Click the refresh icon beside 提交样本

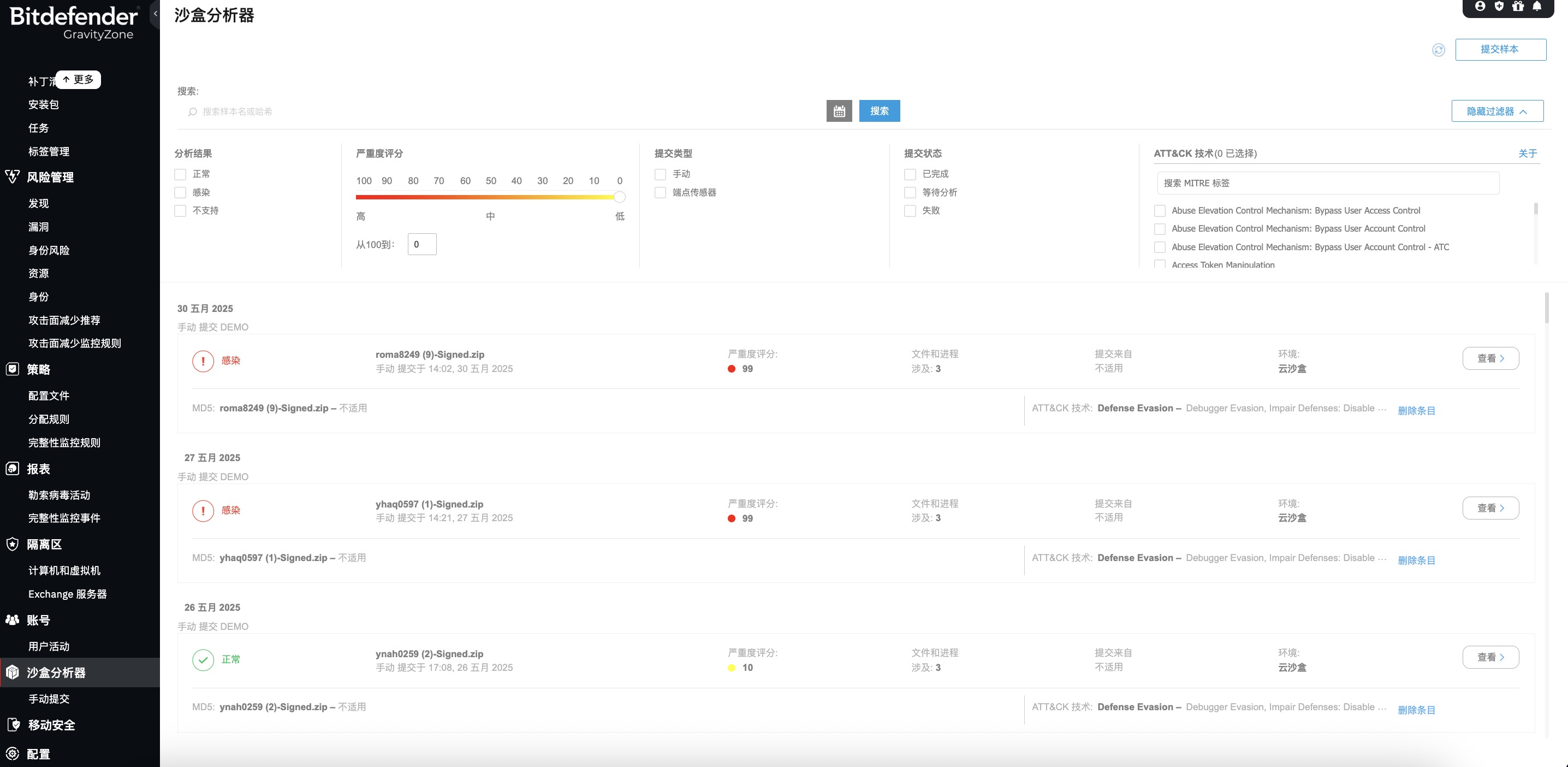tap(1439, 50)
